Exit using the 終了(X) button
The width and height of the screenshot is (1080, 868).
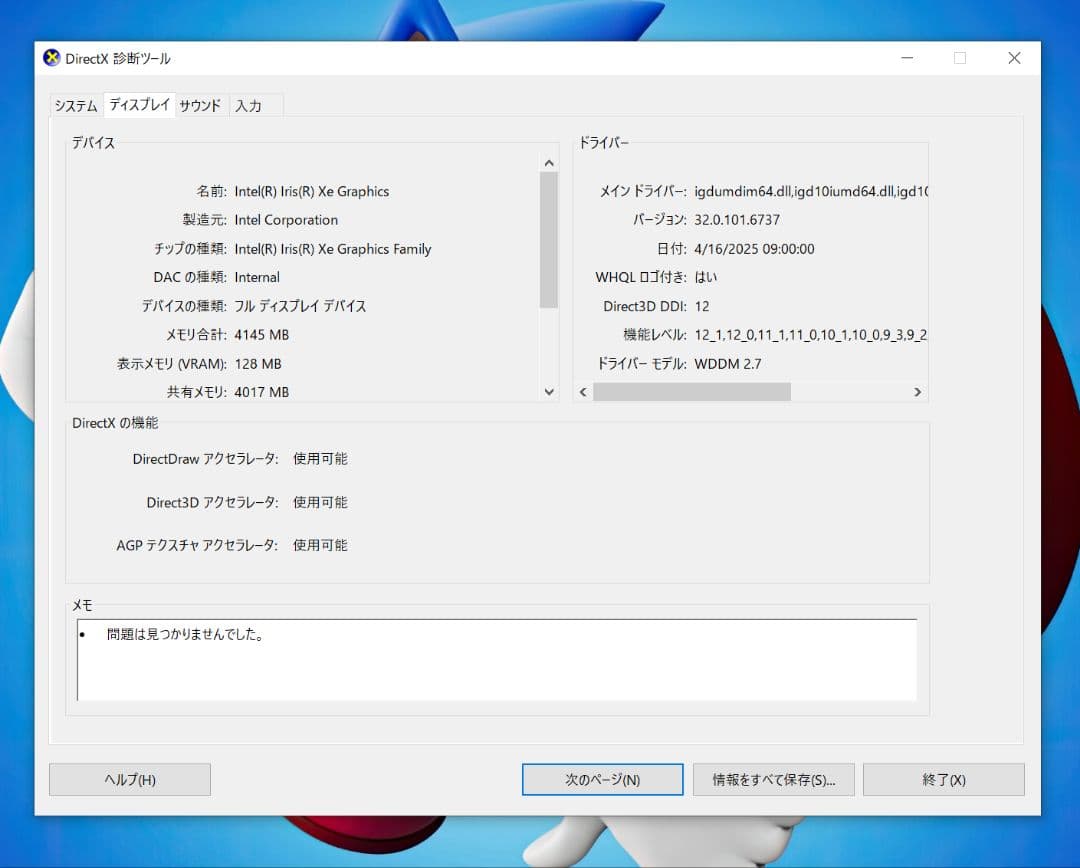point(943,780)
